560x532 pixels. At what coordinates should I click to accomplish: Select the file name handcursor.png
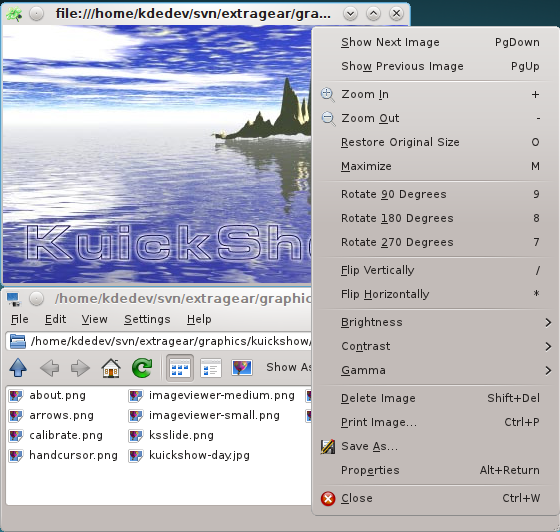point(73,456)
